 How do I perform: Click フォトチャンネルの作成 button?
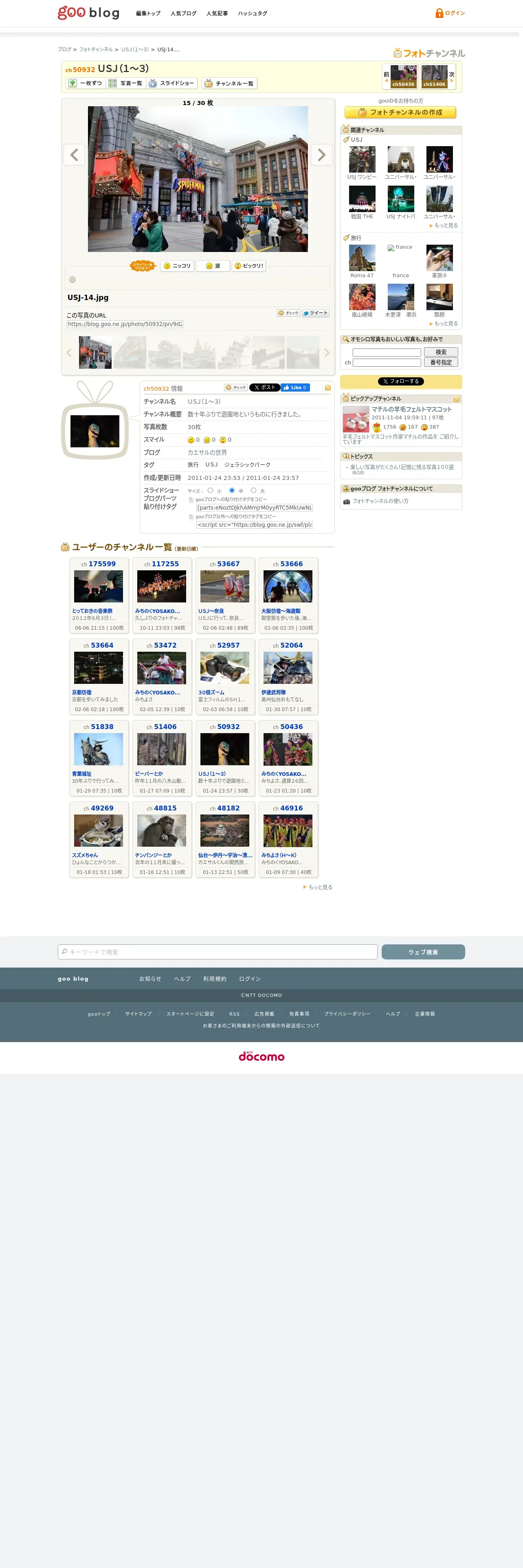401,113
